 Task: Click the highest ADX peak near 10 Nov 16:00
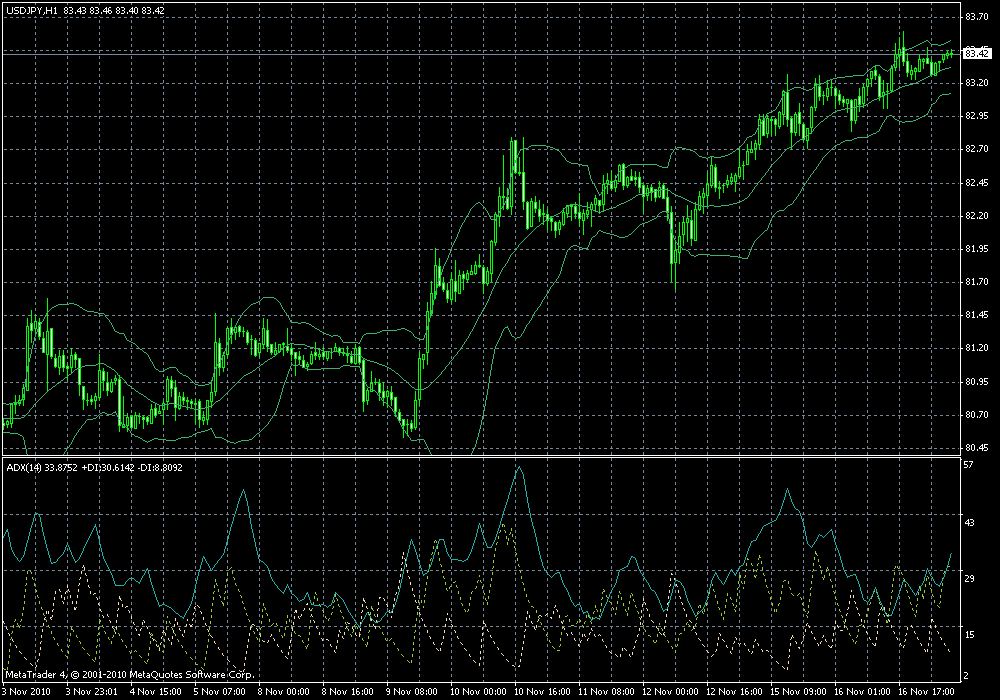point(519,468)
